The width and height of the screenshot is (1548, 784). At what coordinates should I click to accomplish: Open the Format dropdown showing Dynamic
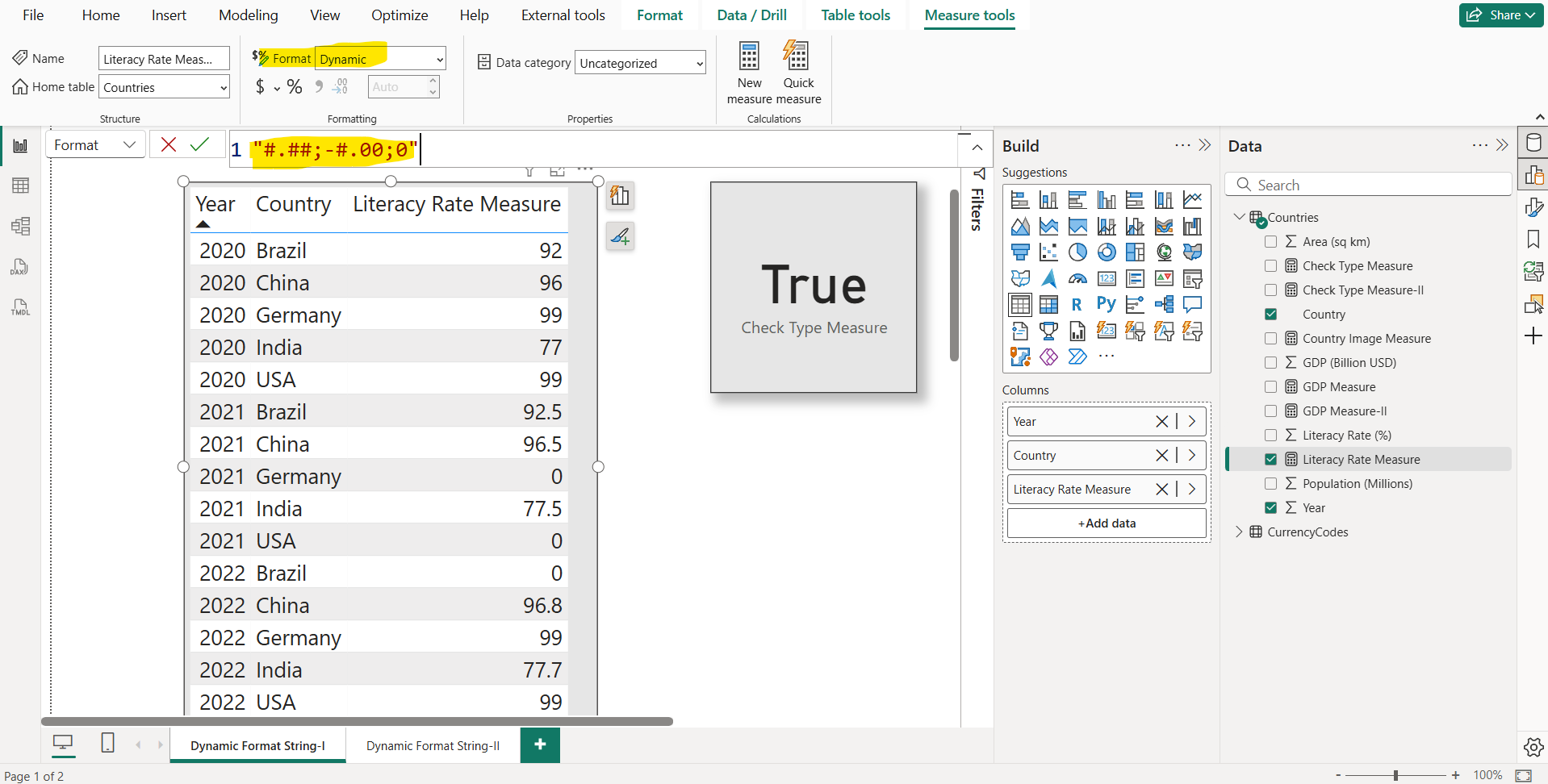click(x=380, y=58)
